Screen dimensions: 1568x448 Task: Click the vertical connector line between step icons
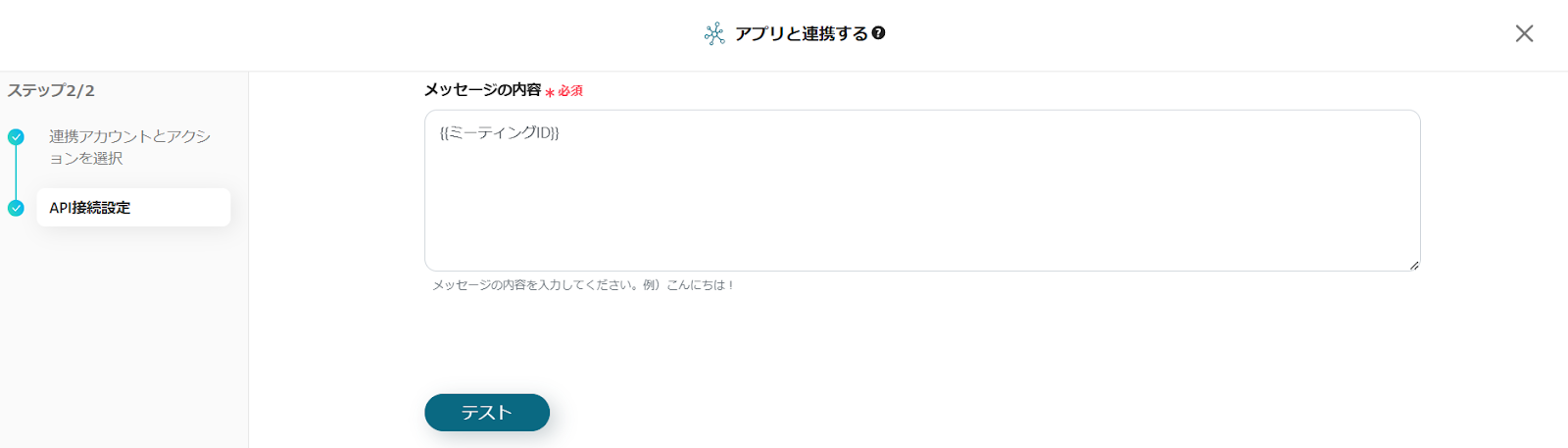[x=16, y=173]
